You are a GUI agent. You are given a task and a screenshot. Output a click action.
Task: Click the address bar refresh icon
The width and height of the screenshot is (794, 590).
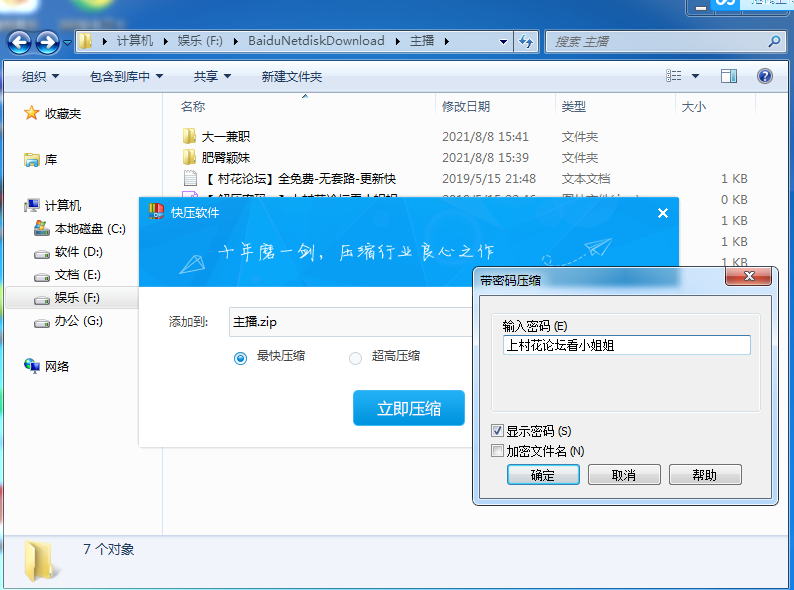pyautogui.click(x=527, y=42)
